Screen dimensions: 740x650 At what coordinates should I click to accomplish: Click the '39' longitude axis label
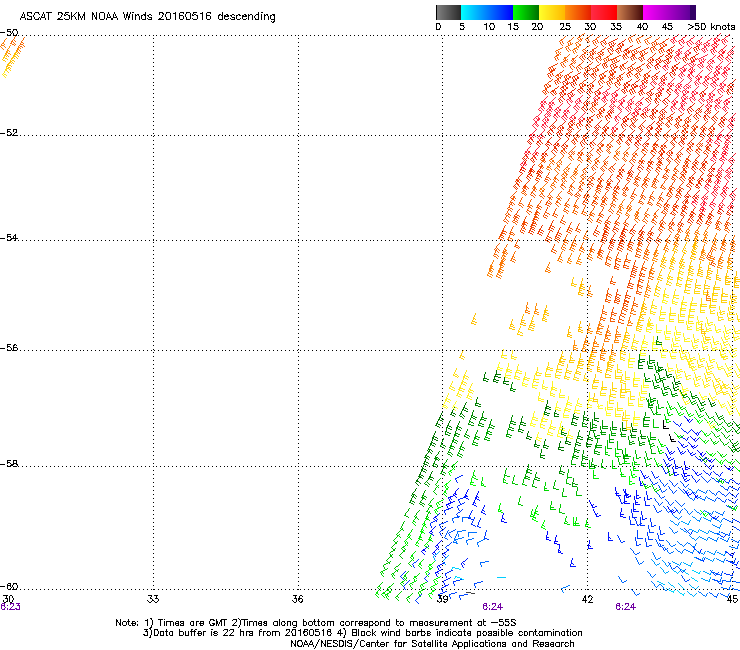click(x=442, y=599)
